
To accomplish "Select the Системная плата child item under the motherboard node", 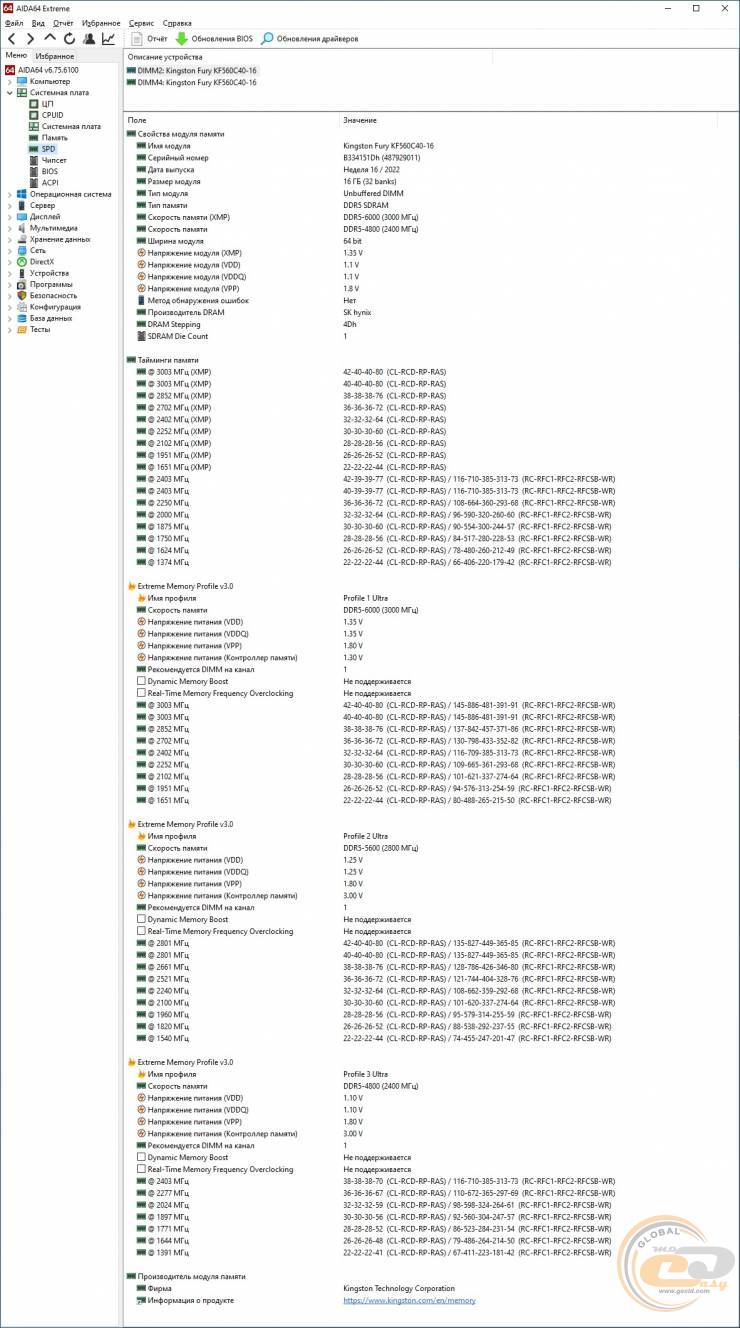I will pyautogui.click(x=64, y=126).
